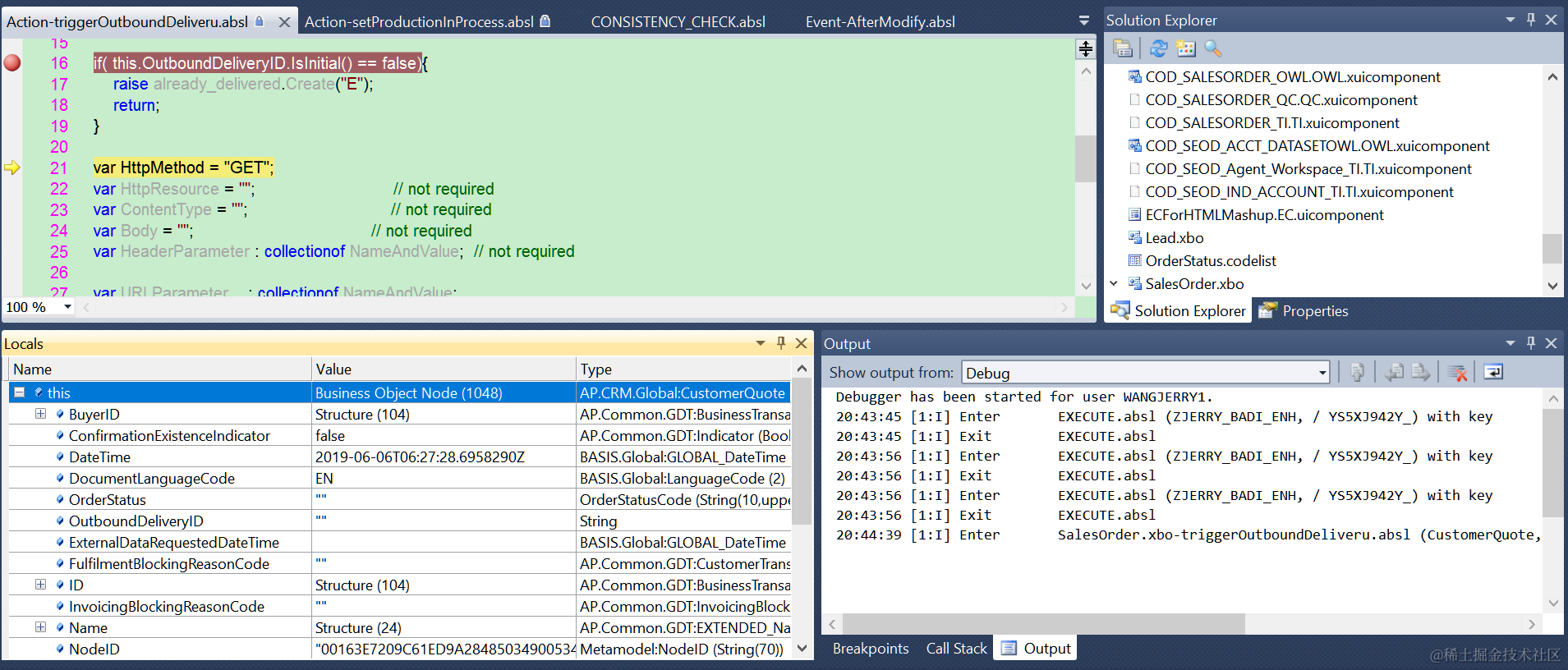Click the Output horizontal scrollbar thumb
The image size is (1568, 670).
(x=1043, y=624)
